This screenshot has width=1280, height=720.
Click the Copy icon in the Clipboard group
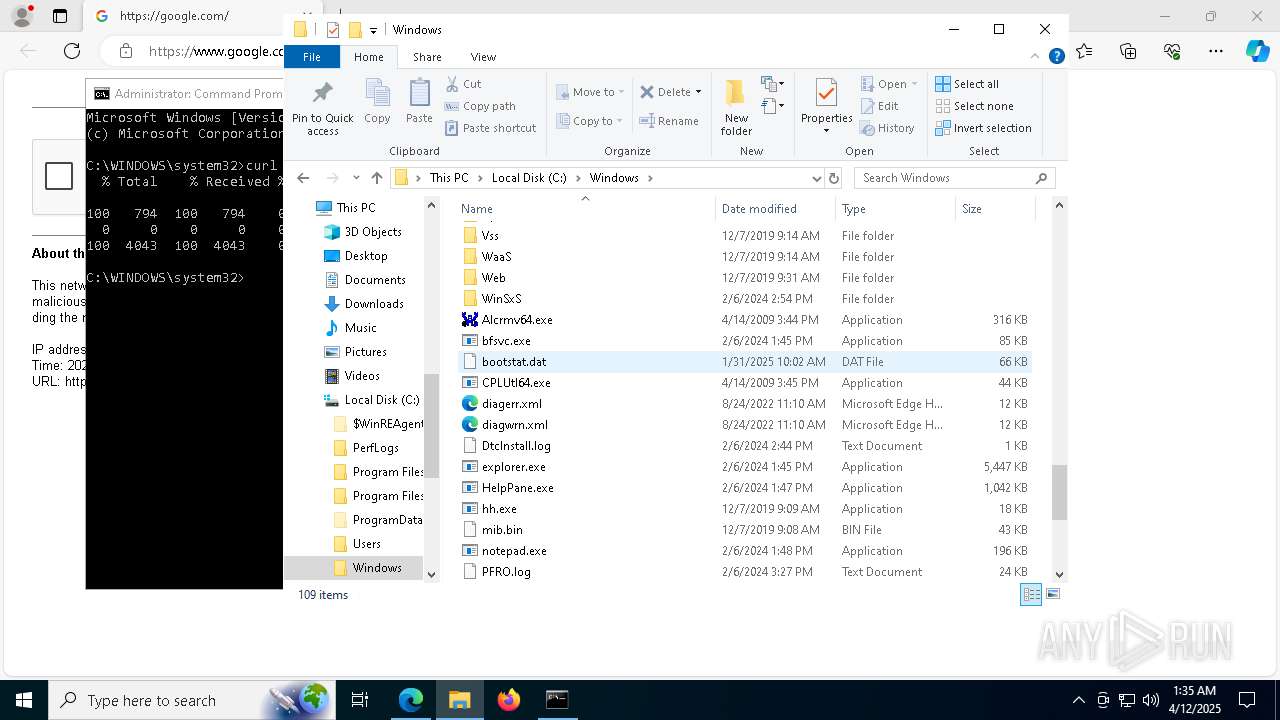pyautogui.click(x=377, y=94)
